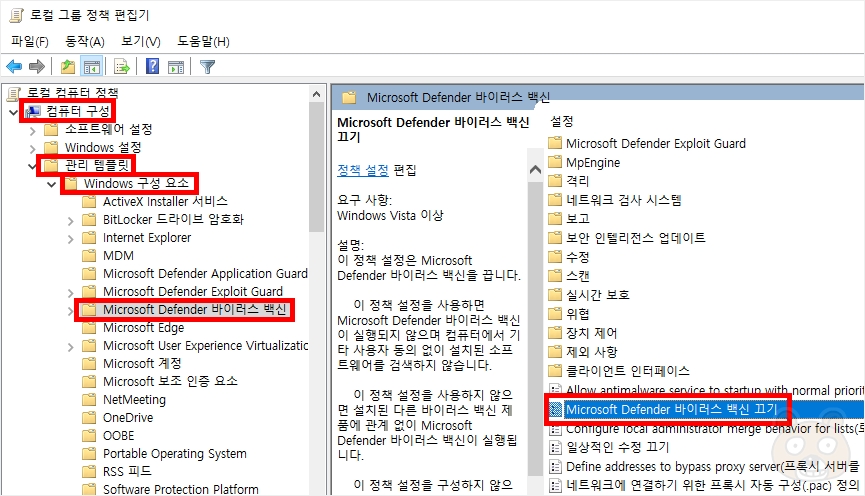Collapse the Windows 구성 요소 tree node
The width and height of the screenshot is (865, 496).
[x=52, y=184]
